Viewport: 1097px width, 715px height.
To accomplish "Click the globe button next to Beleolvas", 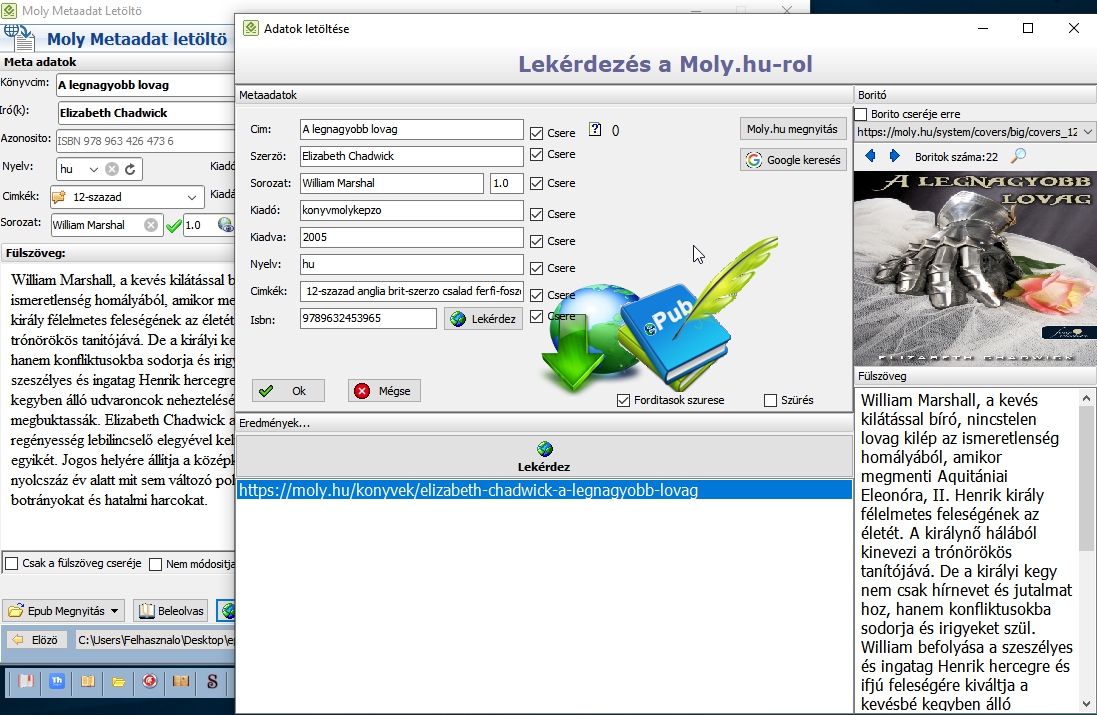I will pyautogui.click(x=227, y=611).
